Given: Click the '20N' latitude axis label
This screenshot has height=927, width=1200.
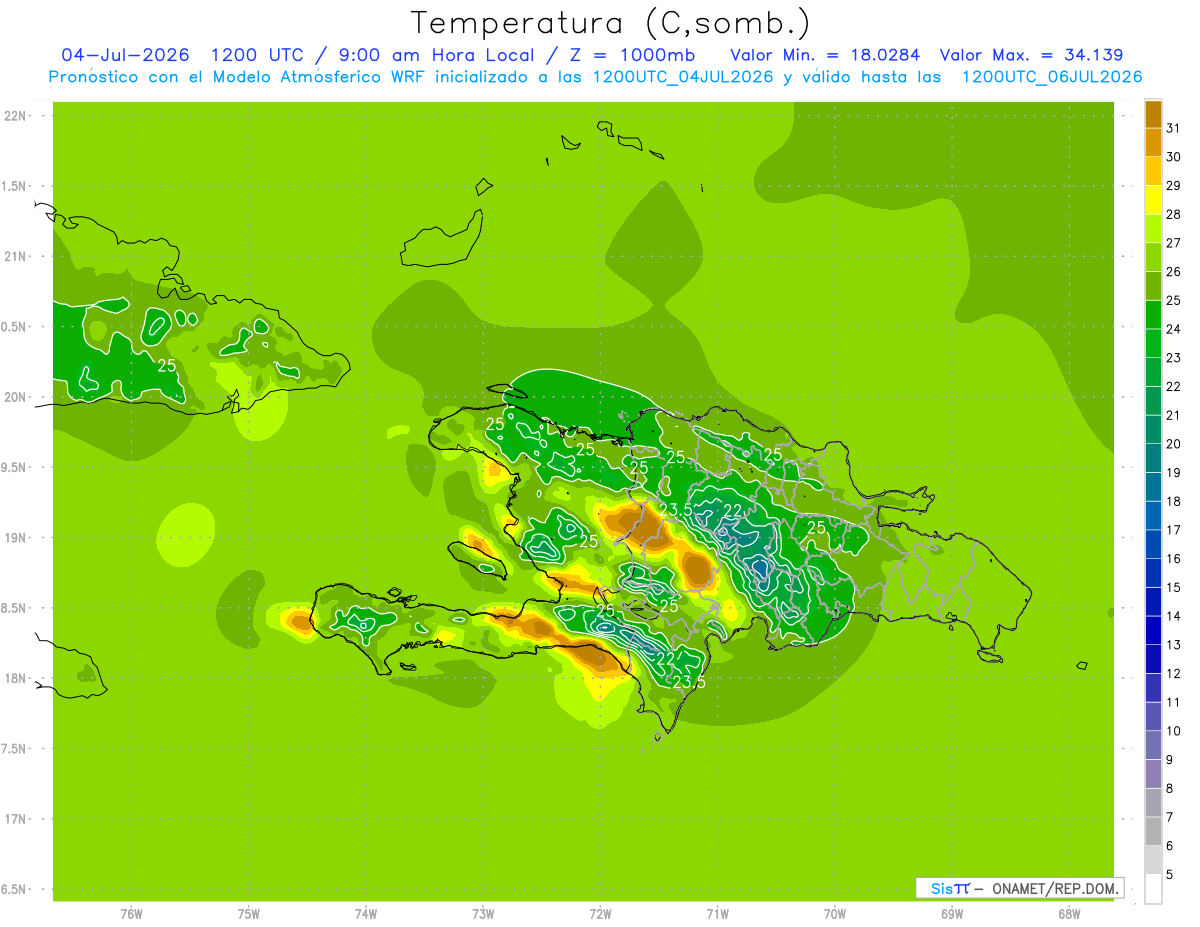Looking at the screenshot, I should tap(15, 397).
